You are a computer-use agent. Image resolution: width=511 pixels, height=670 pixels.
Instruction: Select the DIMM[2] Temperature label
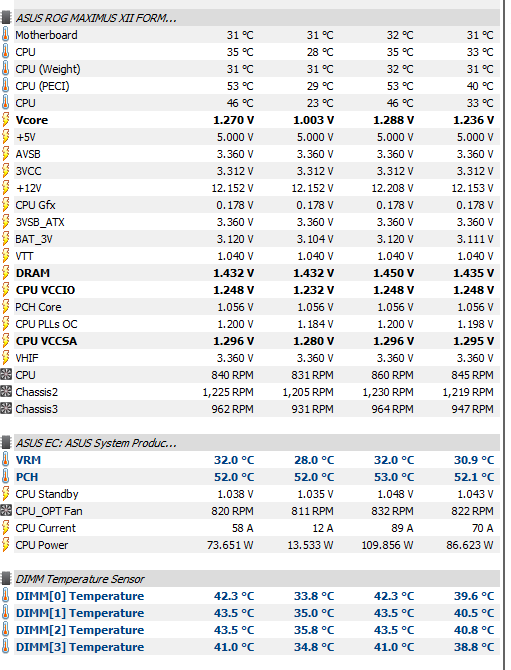[x=80, y=630]
